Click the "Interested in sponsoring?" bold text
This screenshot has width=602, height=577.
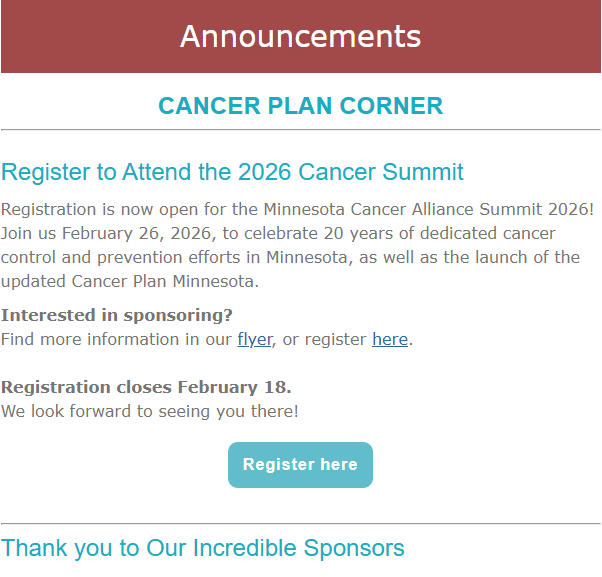117,315
